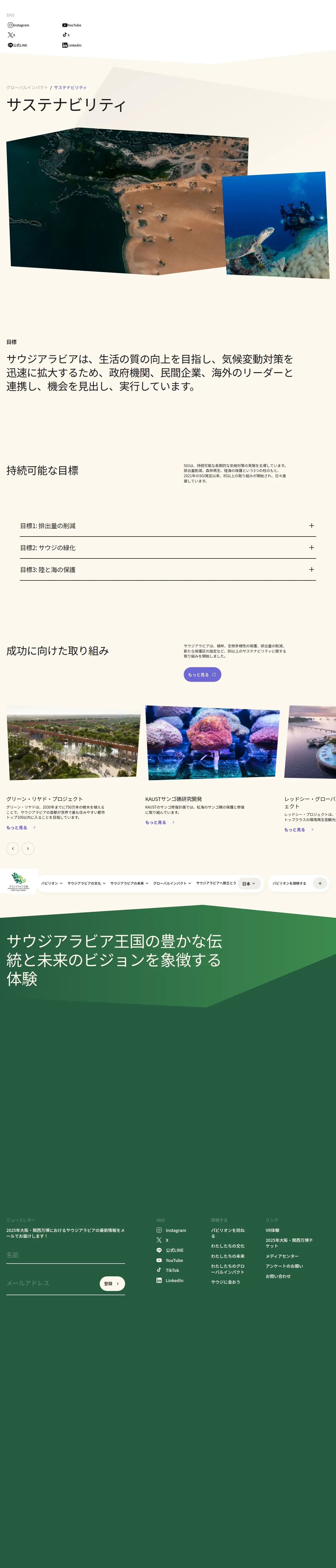Open X icon in top SNS list
The width and height of the screenshot is (336, 1568).
pos(10,35)
